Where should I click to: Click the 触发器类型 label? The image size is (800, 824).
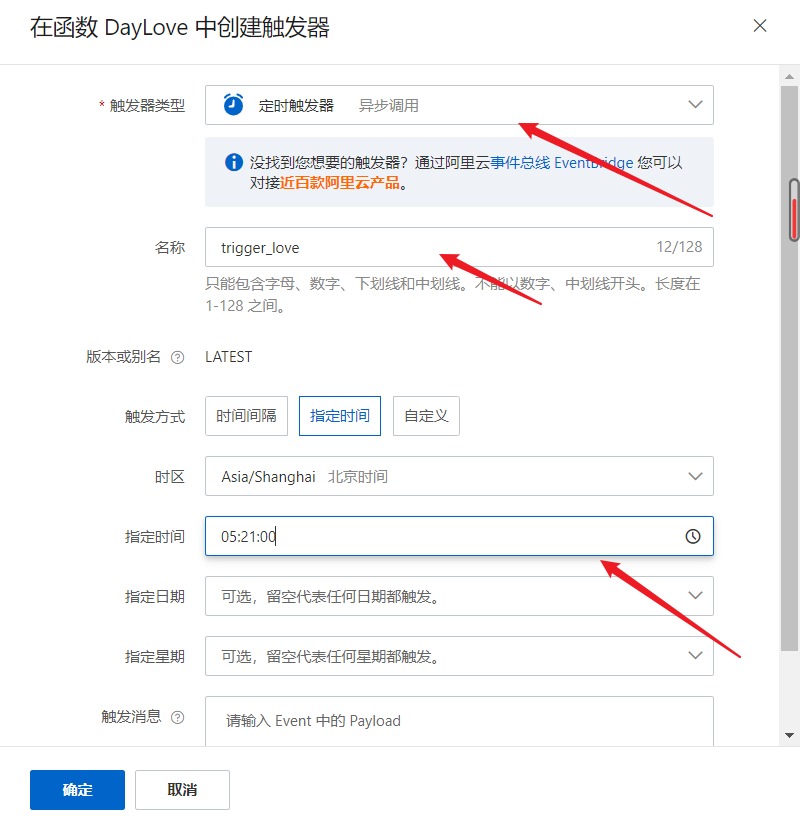[147, 106]
